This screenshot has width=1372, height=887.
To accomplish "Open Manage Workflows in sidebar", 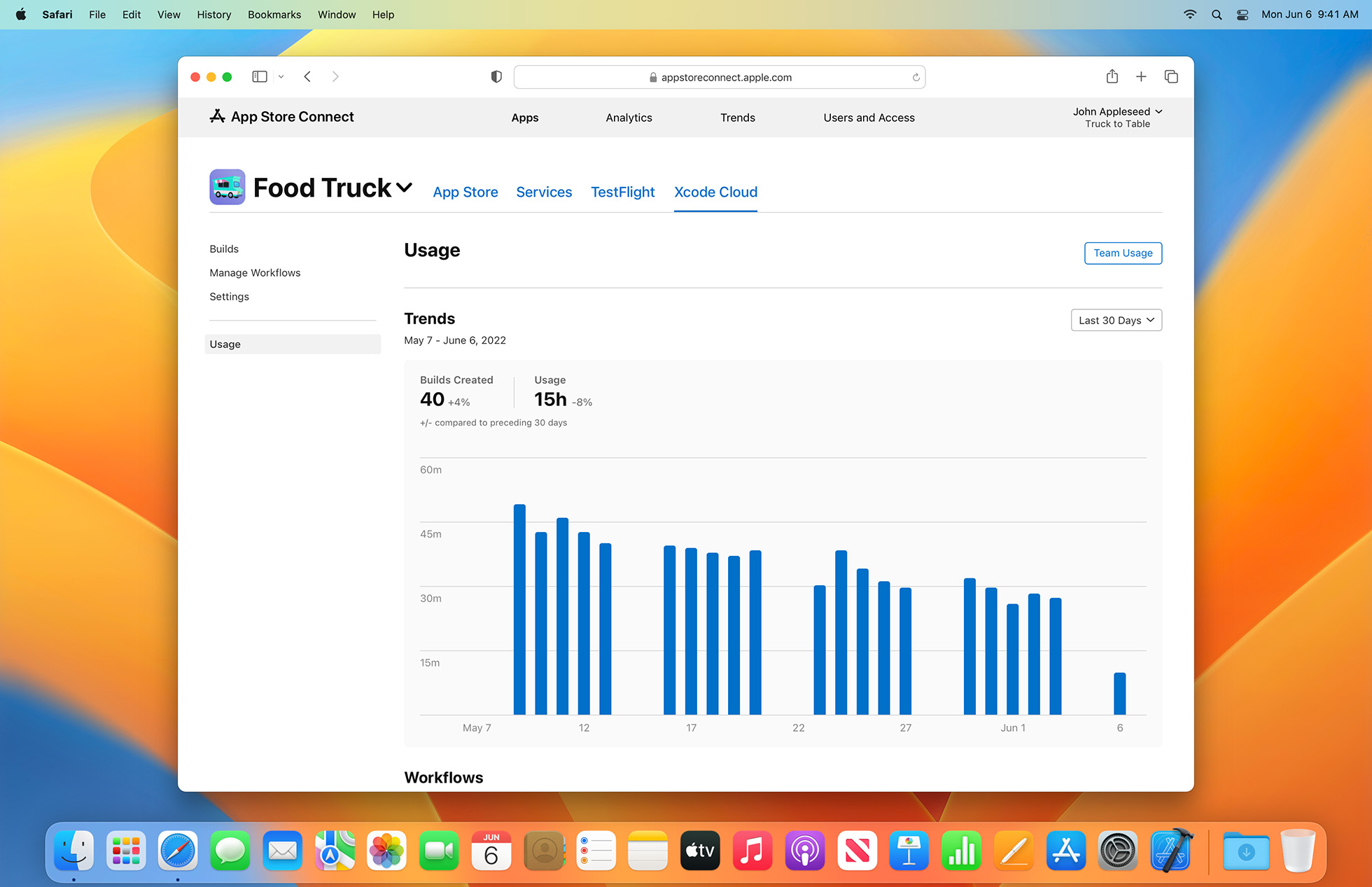I will click(x=255, y=273).
